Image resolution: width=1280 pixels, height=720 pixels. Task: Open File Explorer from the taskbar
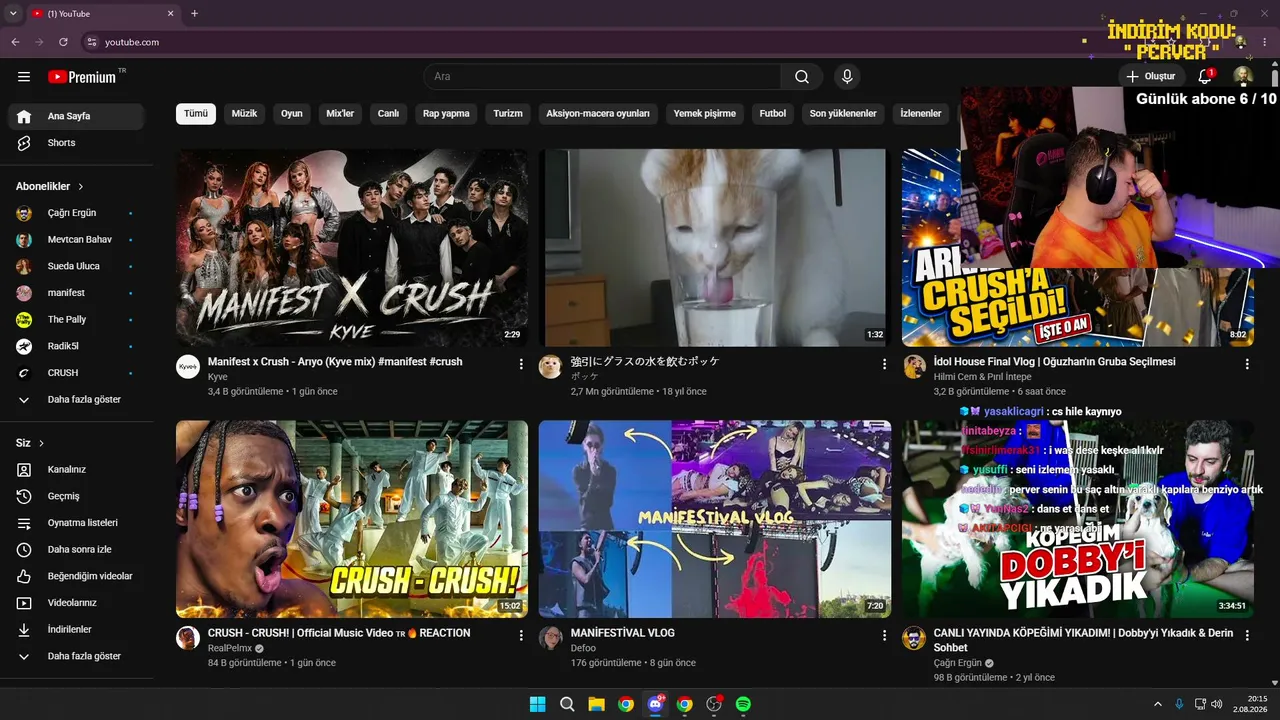point(596,704)
